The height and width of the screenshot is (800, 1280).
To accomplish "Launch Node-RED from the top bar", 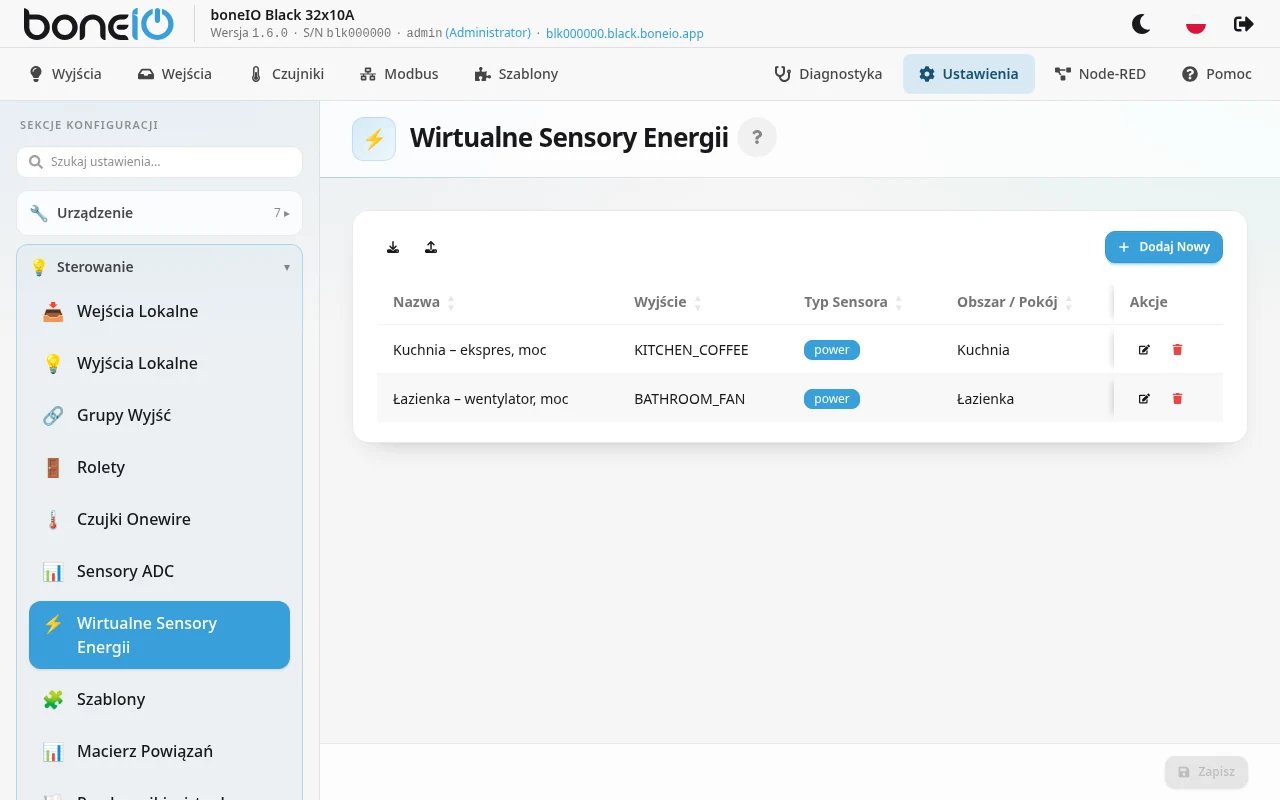I will click(x=1100, y=74).
